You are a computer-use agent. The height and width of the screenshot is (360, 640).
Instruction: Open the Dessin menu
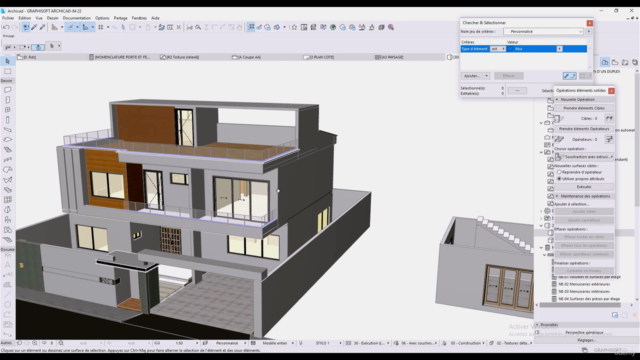(x=52, y=18)
